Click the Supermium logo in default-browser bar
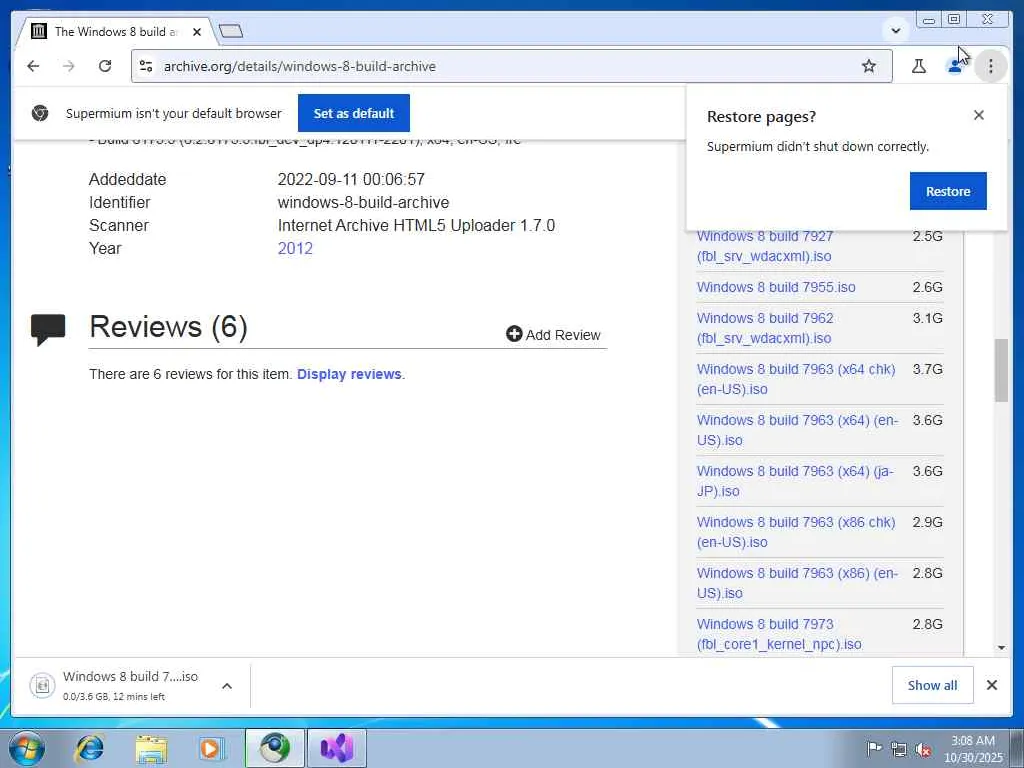 [x=40, y=113]
